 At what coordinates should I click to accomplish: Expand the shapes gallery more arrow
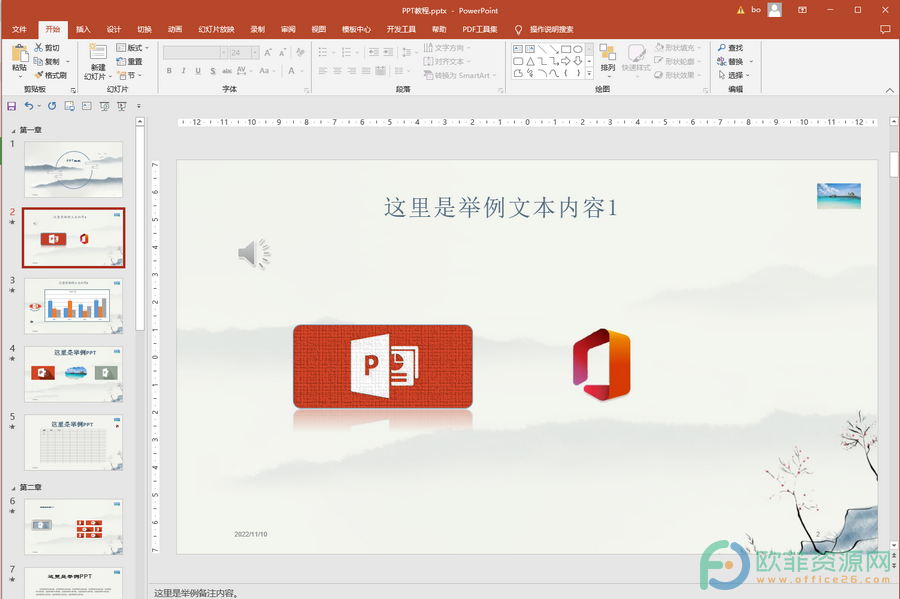(589, 73)
